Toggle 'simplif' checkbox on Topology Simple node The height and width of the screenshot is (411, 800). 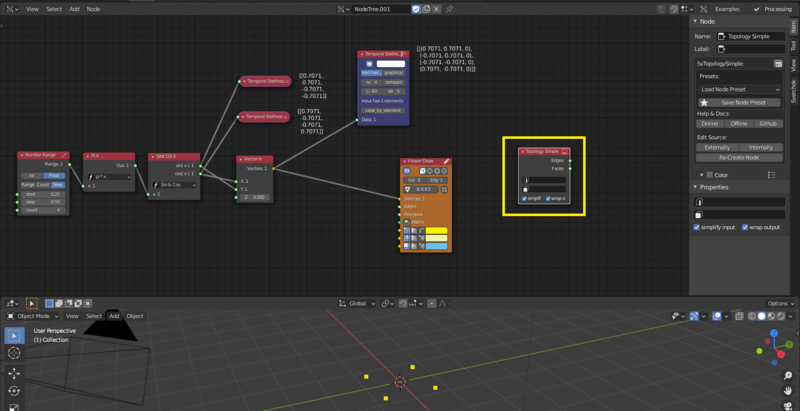pos(525,198)
